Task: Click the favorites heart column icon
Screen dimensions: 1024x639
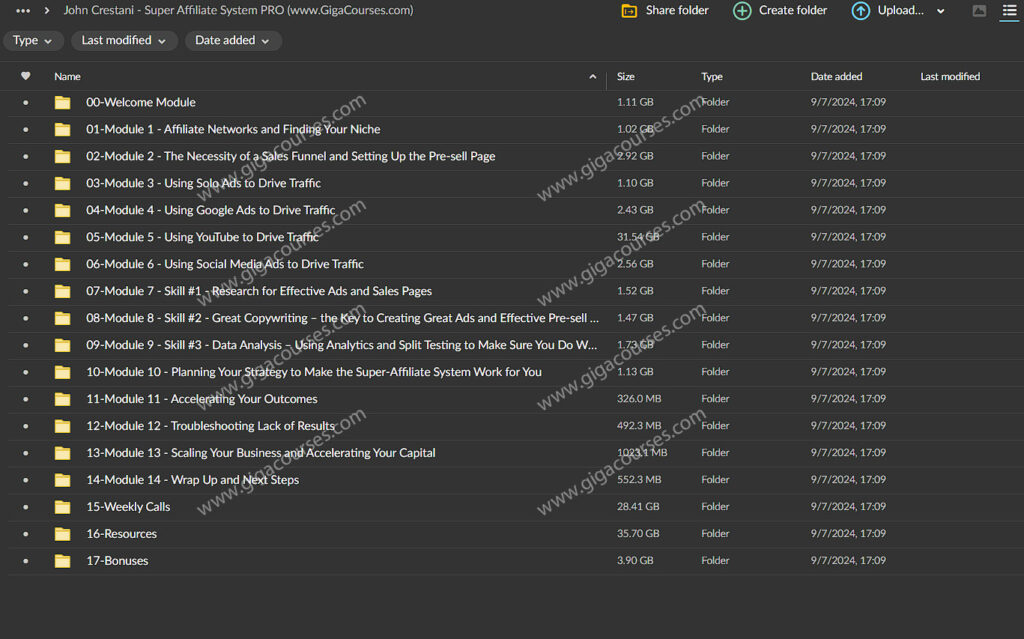Action: [25, 76]
